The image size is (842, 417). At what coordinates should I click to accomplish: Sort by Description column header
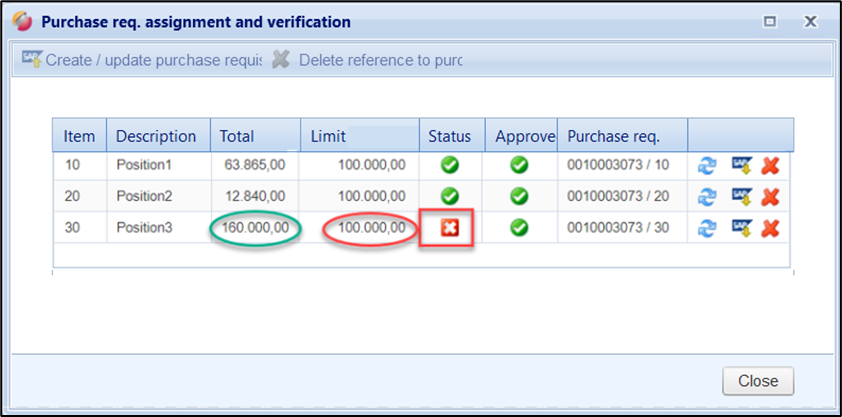pos(158,135)
